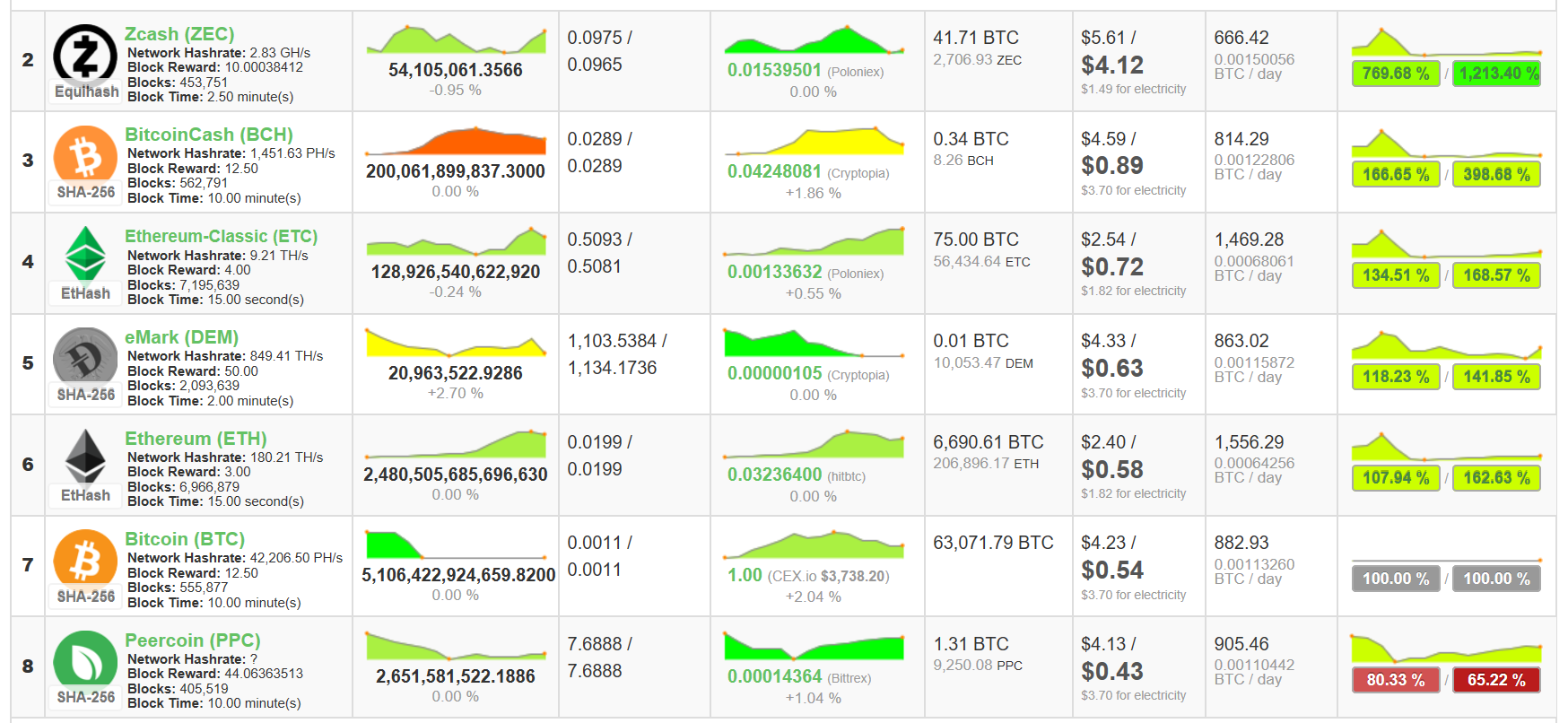
Task: Open the Ethereum-Classic green diamond icon
Action: (85, 254)
